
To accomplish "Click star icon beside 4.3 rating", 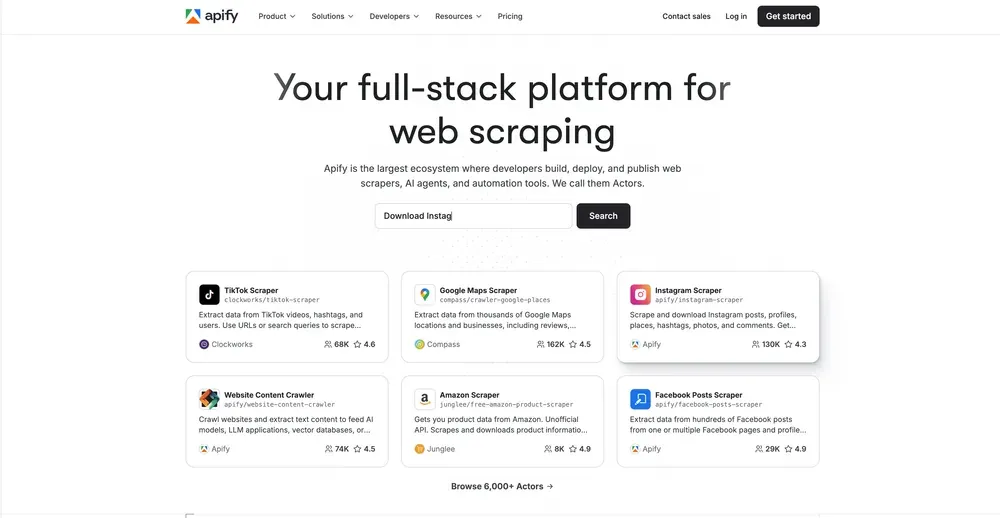I will coord(788,344).
